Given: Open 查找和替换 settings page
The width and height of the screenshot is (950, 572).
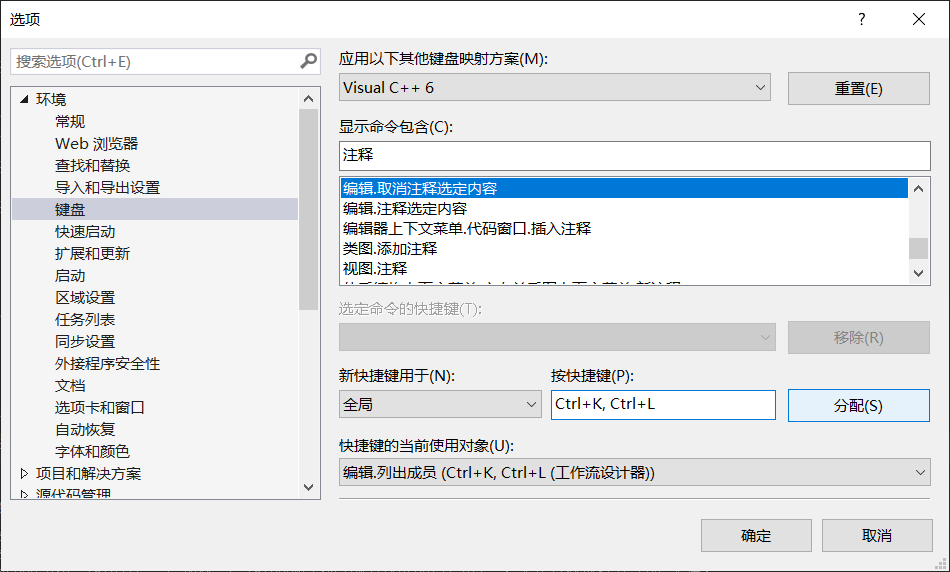Looking at the screenshot, I should tap(92, 165).
